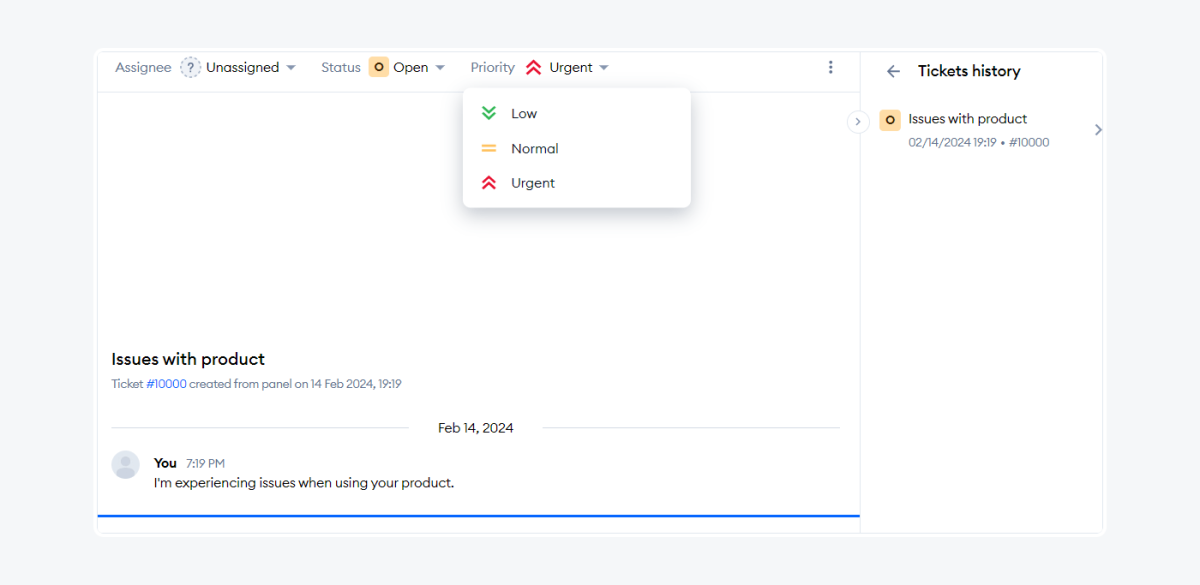Click the question-mark assignee avatar icon

[190, 67]
